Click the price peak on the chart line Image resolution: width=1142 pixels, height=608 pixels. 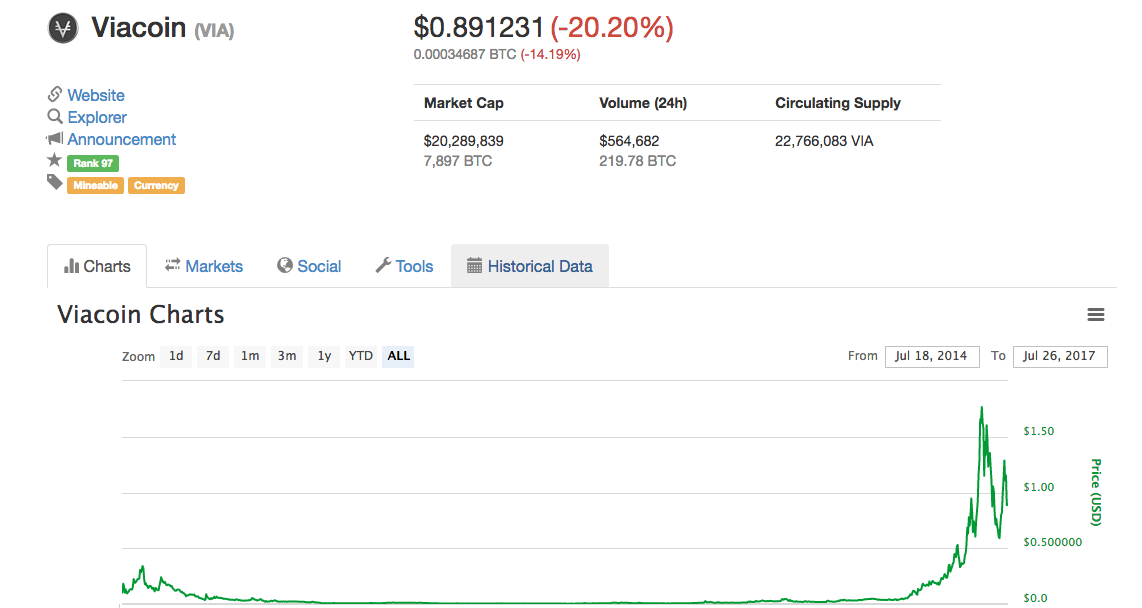(x=982, y=409)
